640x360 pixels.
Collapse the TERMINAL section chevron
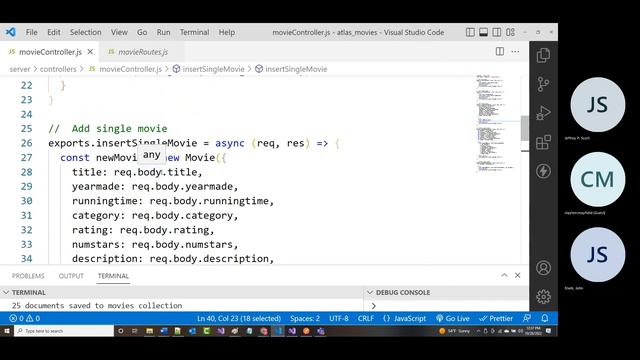[6, 292]
